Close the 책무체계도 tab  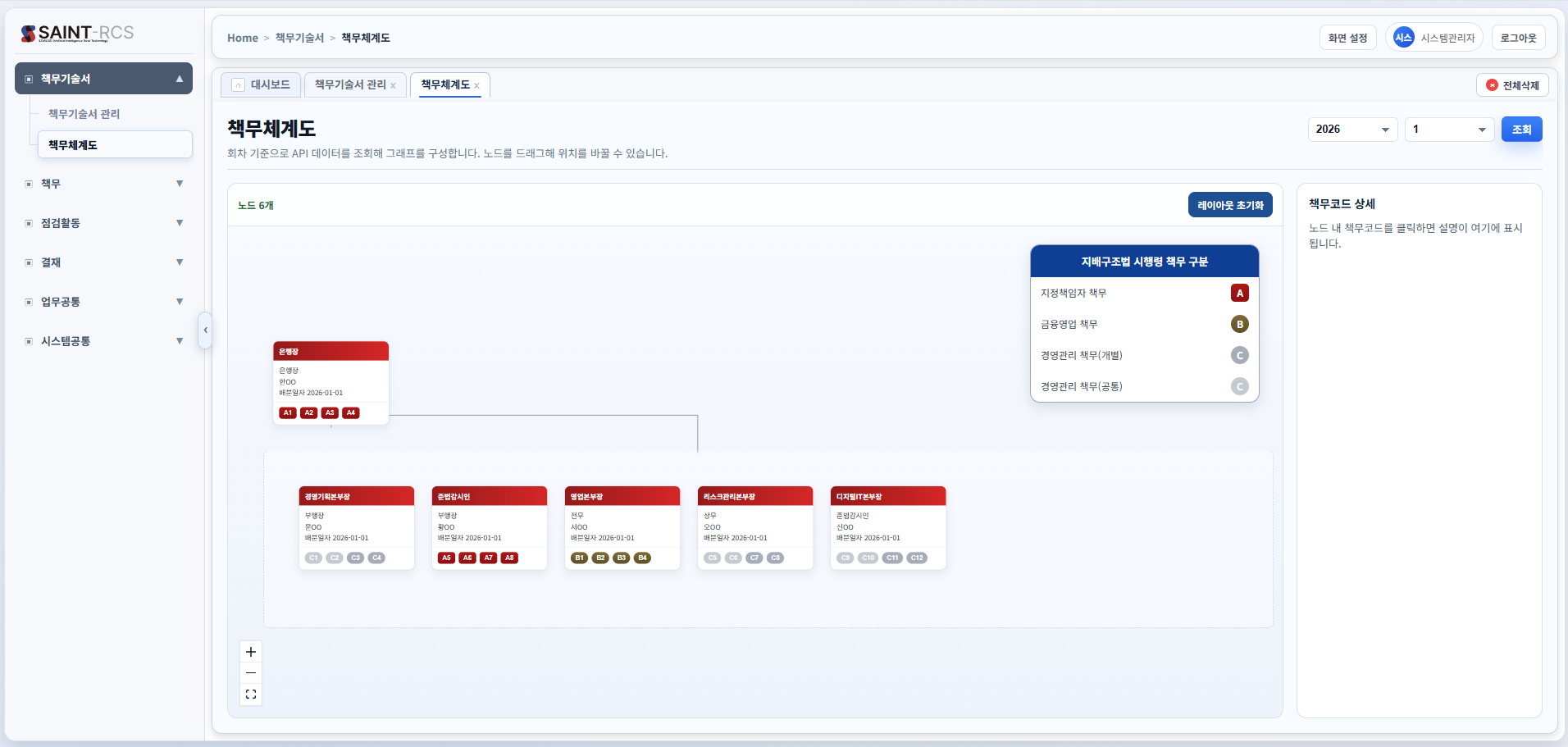coord(476,86)
